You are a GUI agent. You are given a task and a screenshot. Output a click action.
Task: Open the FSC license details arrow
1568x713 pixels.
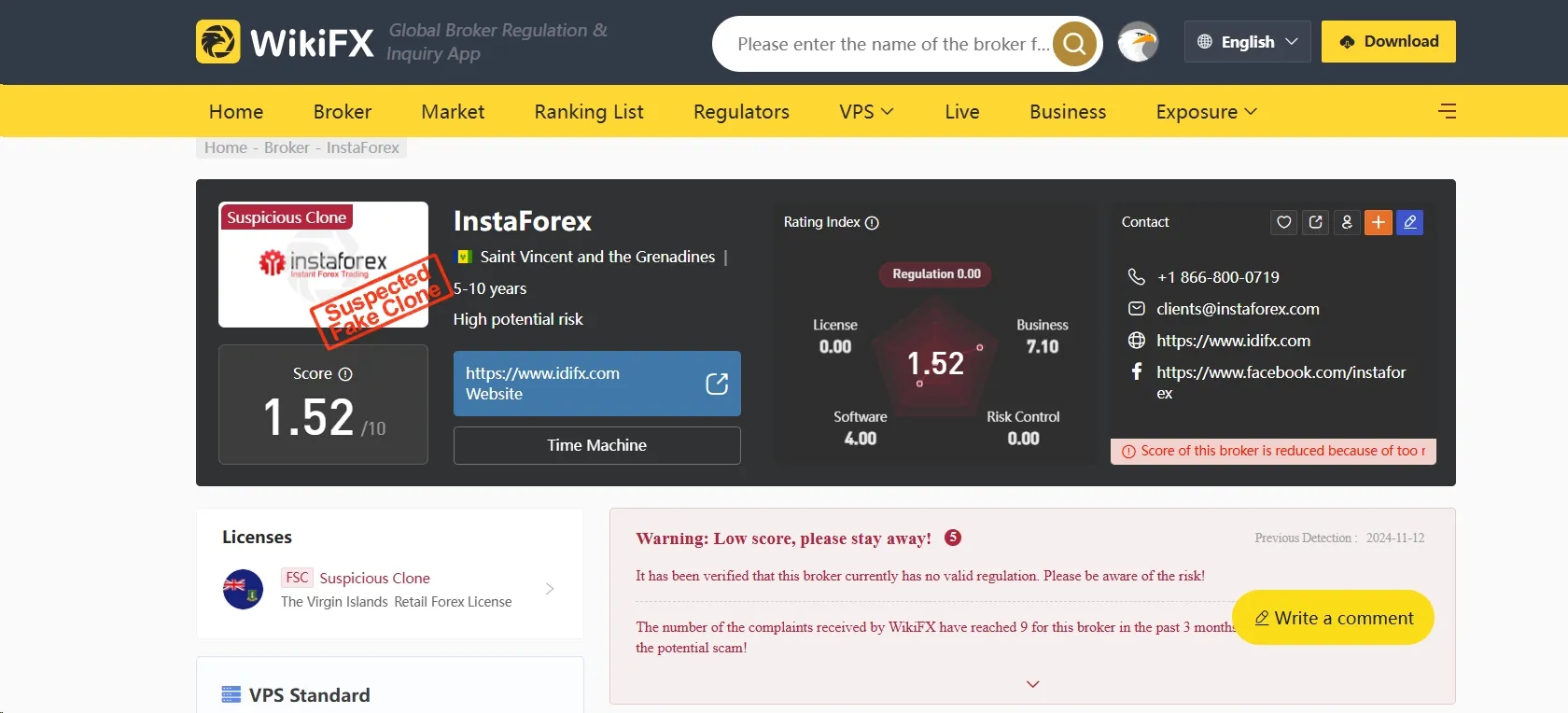(x=550, y=589)
